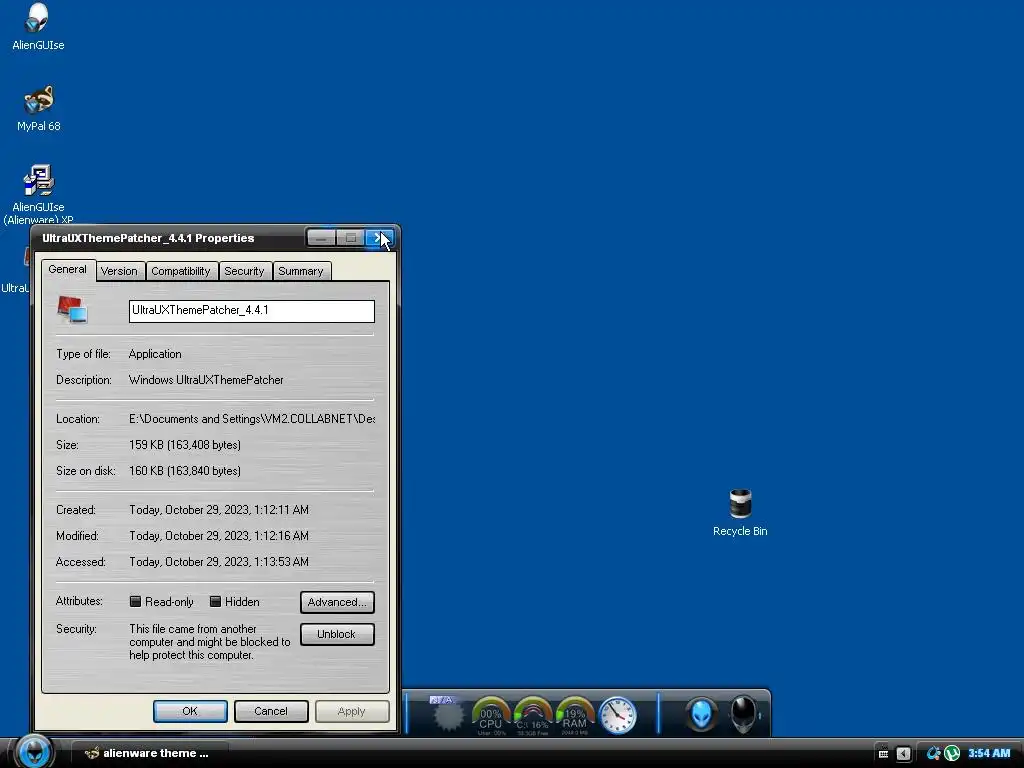Click 'Windows UltraUXThemePatcher' description text

[206, 380]
